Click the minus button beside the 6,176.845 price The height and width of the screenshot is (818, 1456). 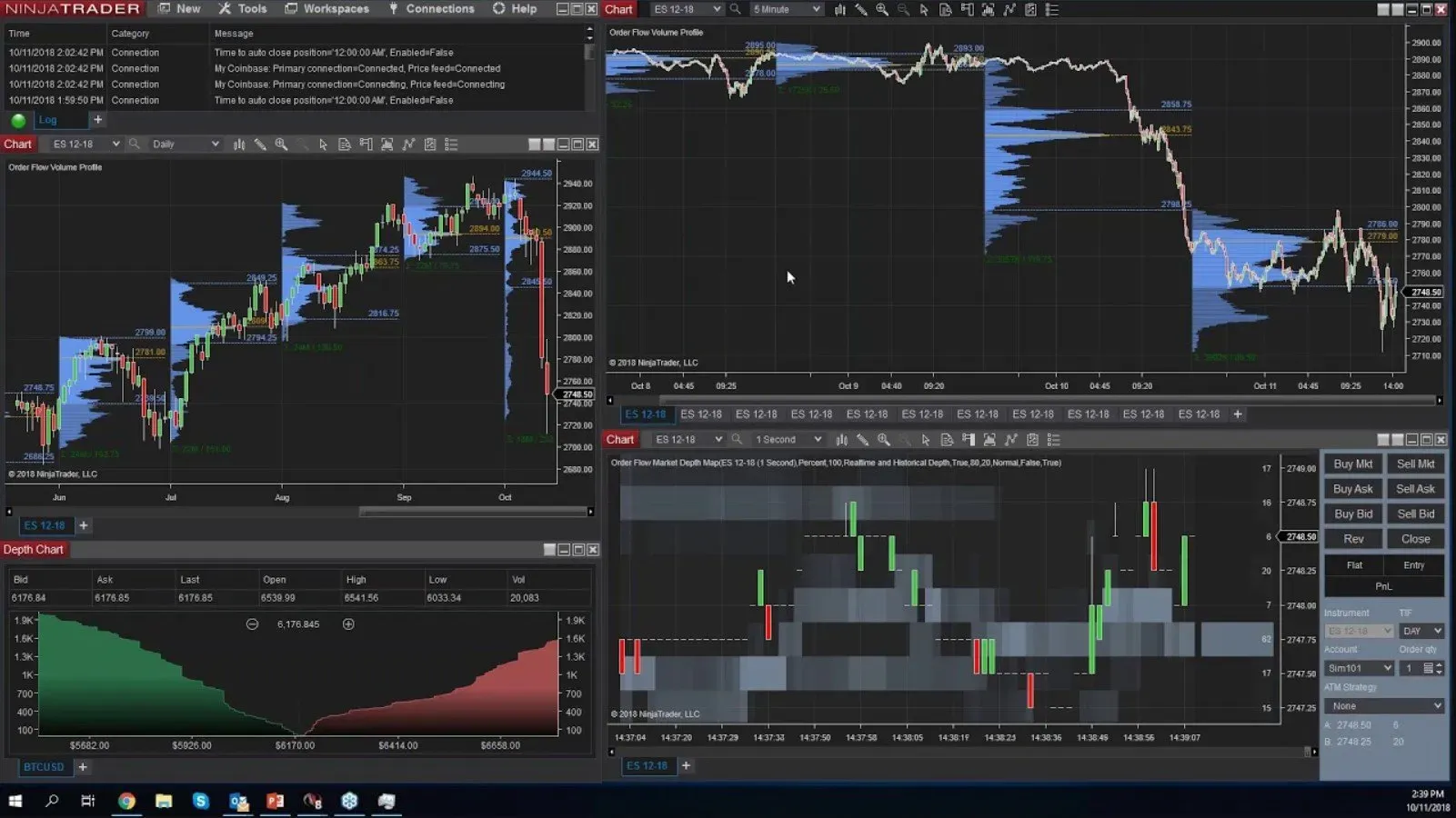pos(251,624)
